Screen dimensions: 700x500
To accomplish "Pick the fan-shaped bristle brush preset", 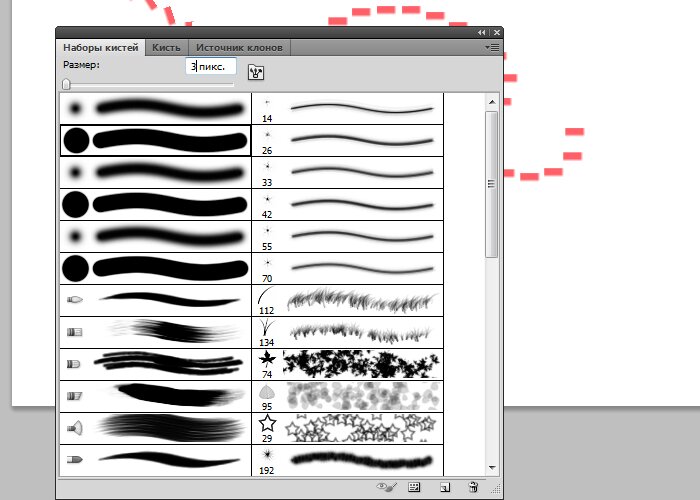I will pos(155,428).
